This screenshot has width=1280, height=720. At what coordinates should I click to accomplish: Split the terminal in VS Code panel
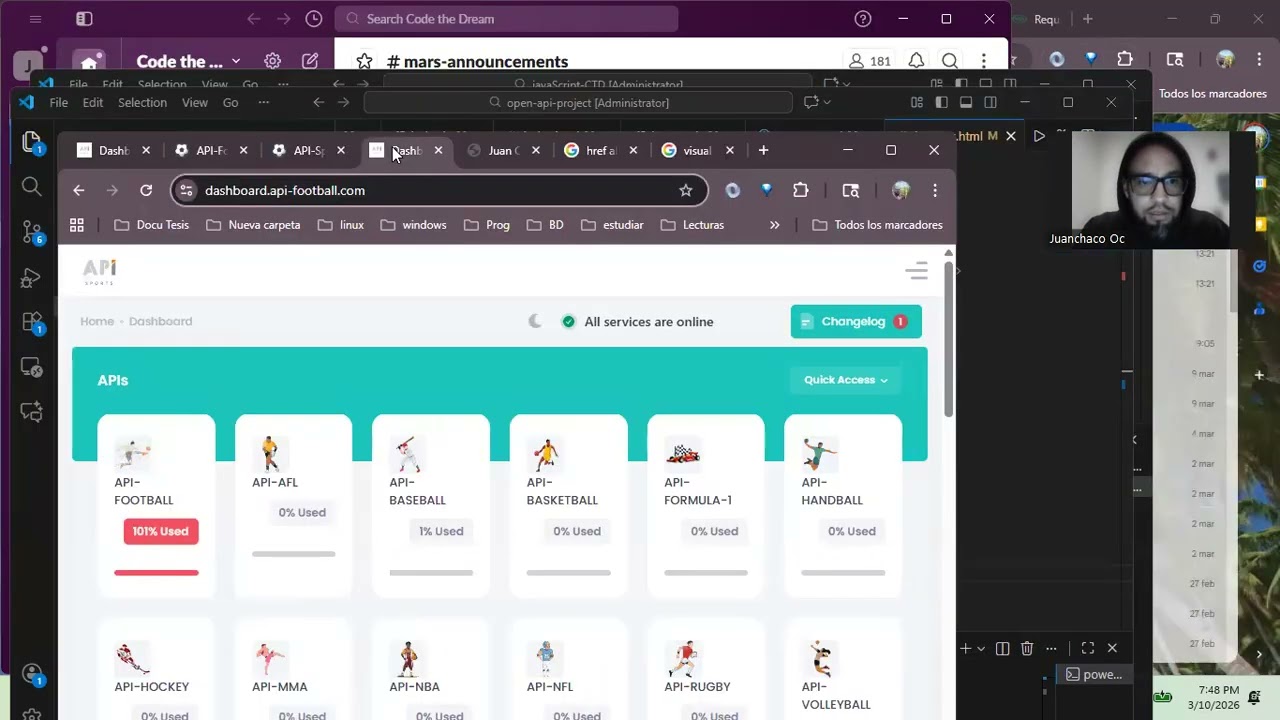coord(1002,648)
